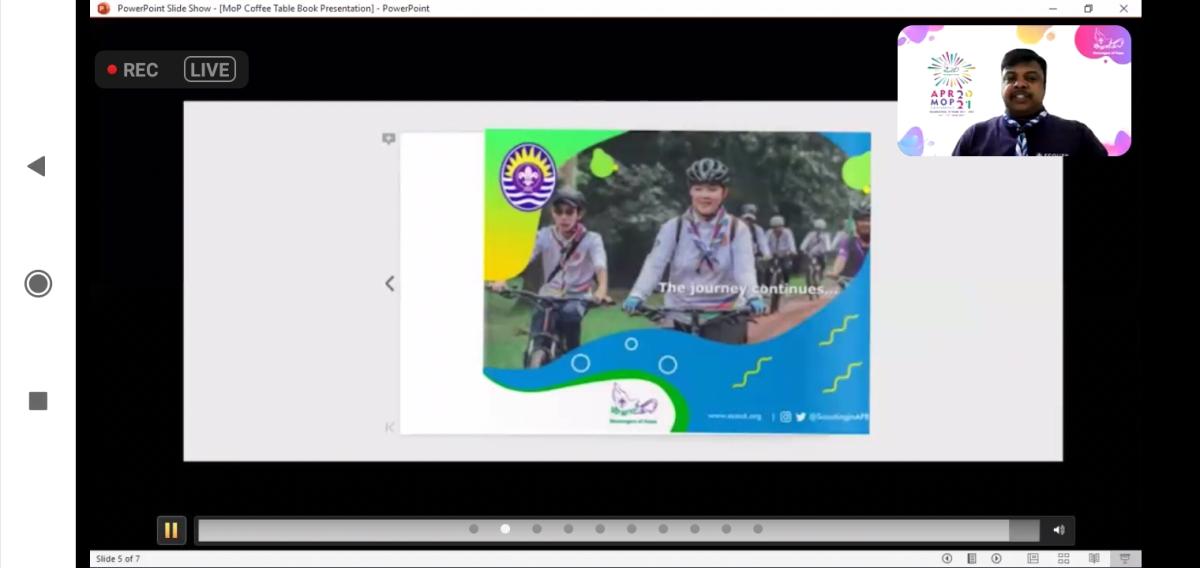1200x568 pixels.
Task: Mute the video with the speaker icon
Action: (x=1059, y=530)
